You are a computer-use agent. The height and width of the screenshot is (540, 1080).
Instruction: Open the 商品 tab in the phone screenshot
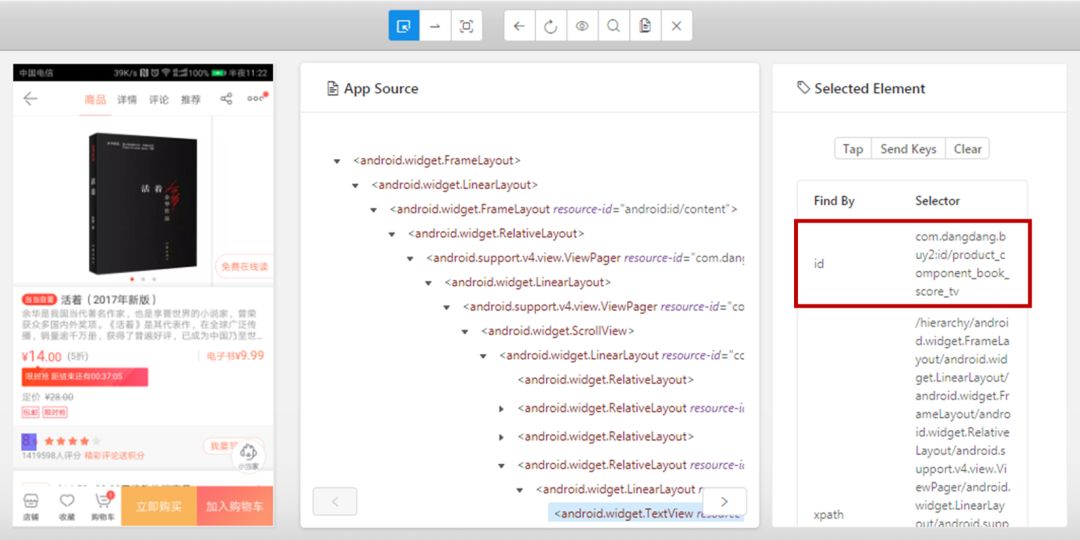pos(95,100)
